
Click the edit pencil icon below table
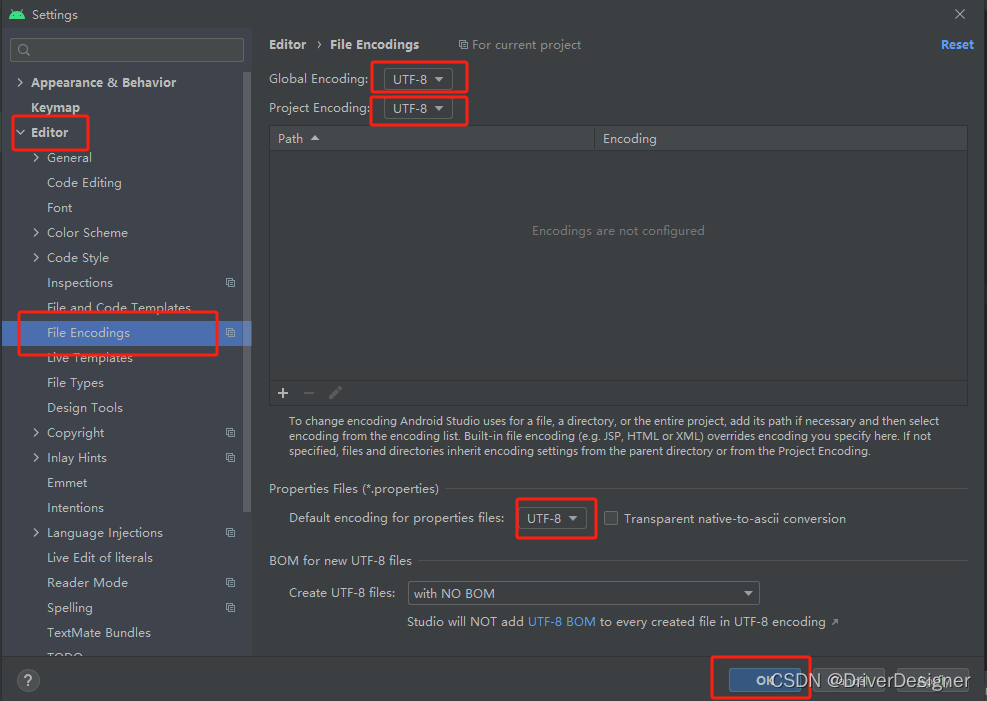[x=335, y=393]
